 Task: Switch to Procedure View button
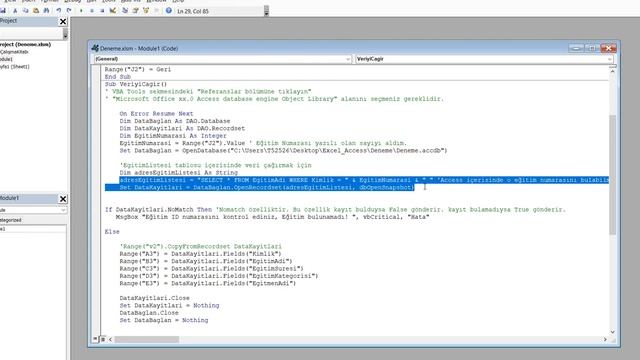(95, 339)
